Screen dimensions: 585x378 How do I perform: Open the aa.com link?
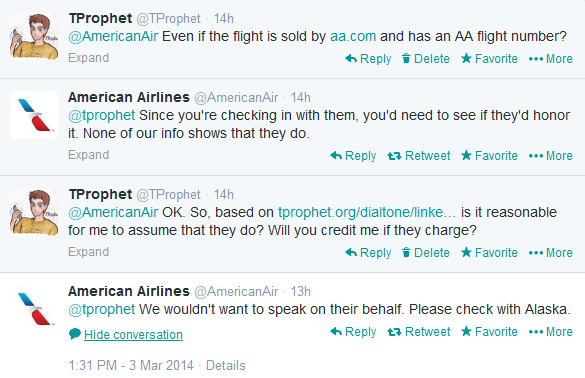pyautogui.click(x=353, y=37)
